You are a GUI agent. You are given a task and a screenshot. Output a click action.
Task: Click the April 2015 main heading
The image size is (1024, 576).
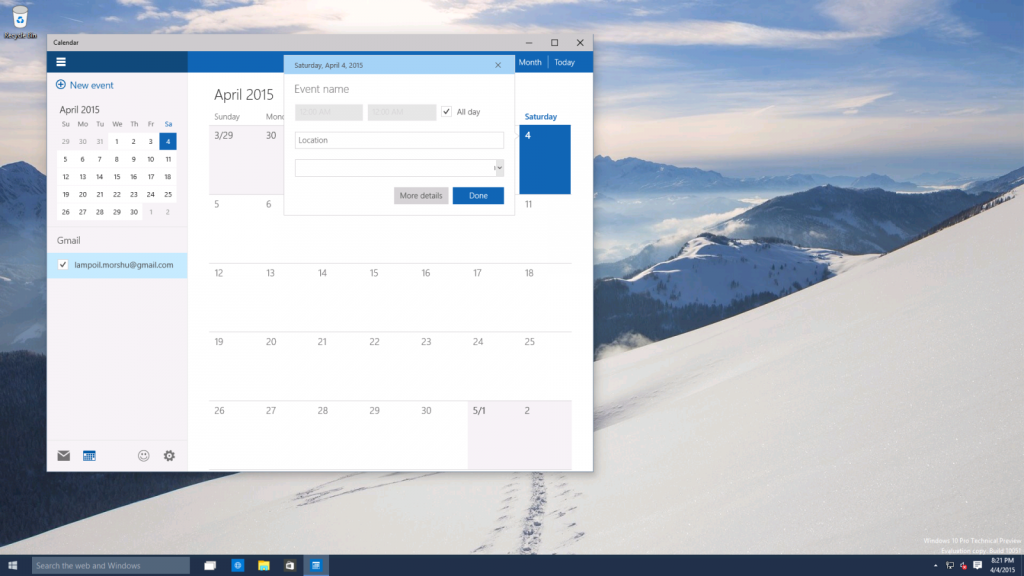244,95
